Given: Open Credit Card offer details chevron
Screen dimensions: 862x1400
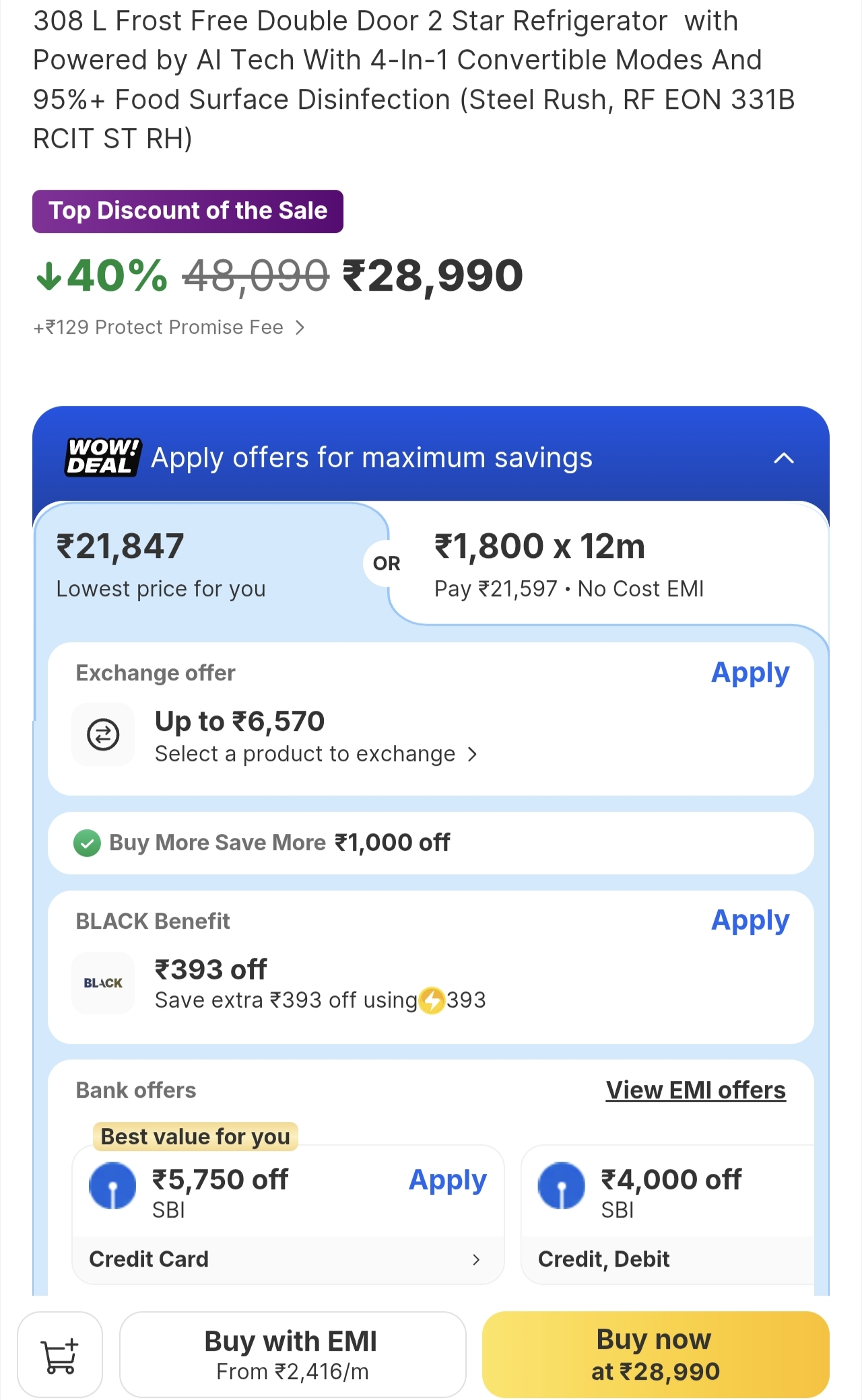Looking at the screenshot, I should [x=476, y=1259].
